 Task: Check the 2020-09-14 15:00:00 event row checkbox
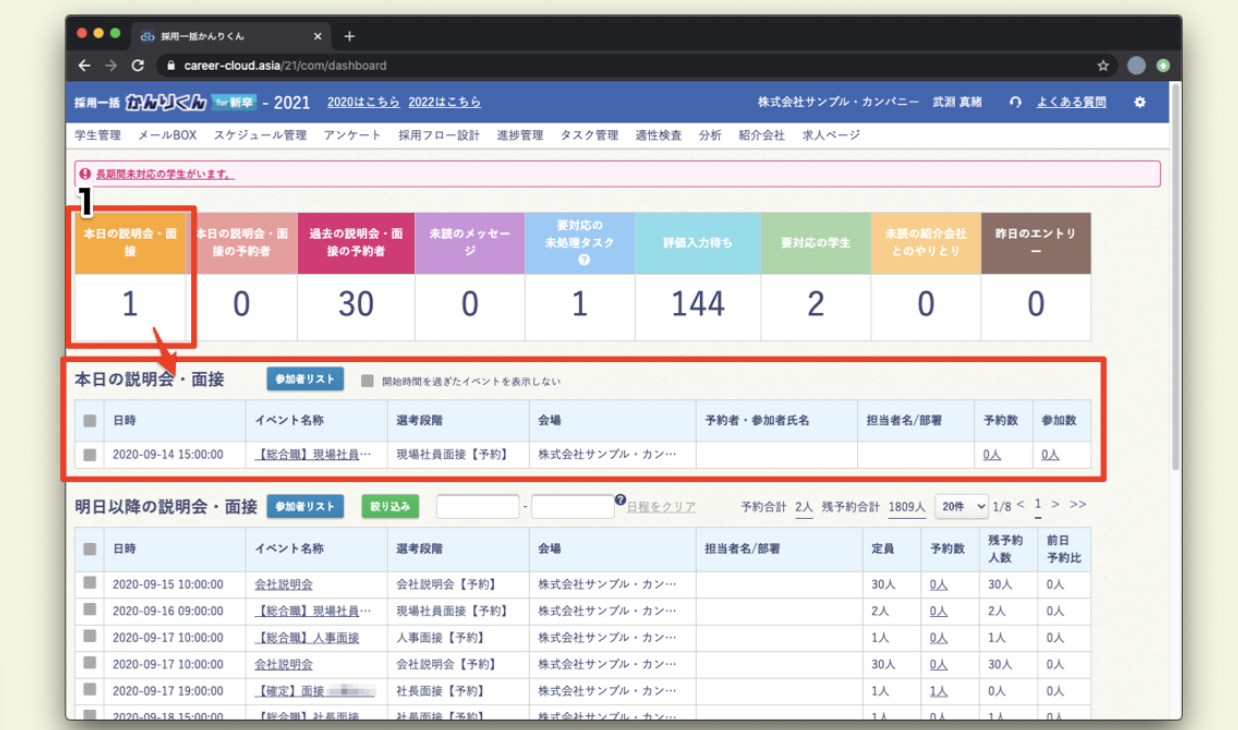pos(90,454)
